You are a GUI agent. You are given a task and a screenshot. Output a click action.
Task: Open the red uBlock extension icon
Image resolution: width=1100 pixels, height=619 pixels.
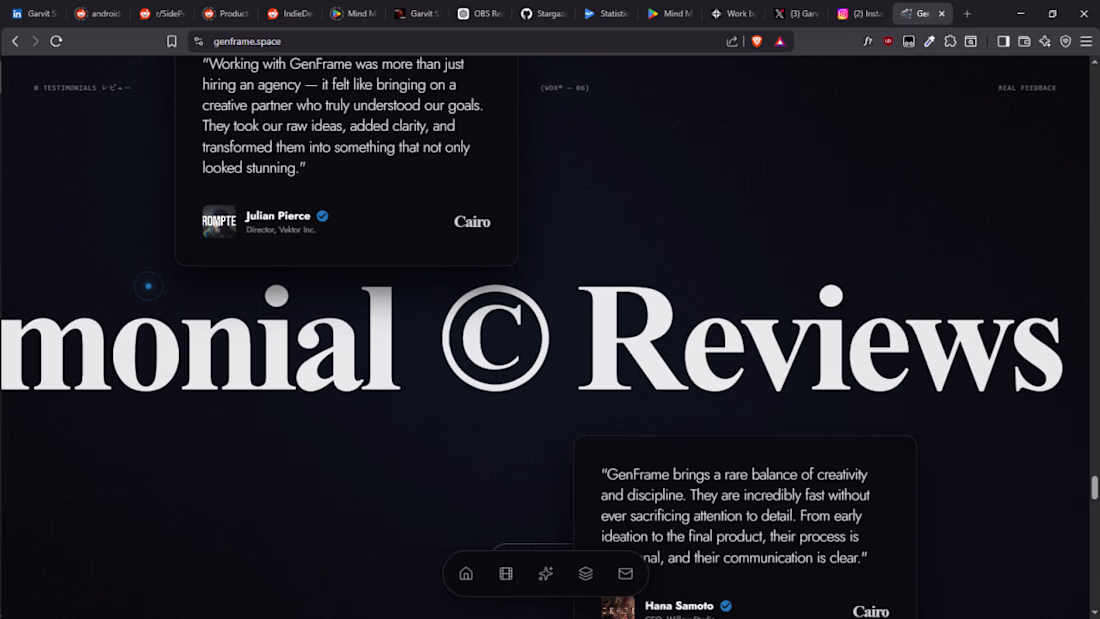pyautogui.click(x=888, y=41)
